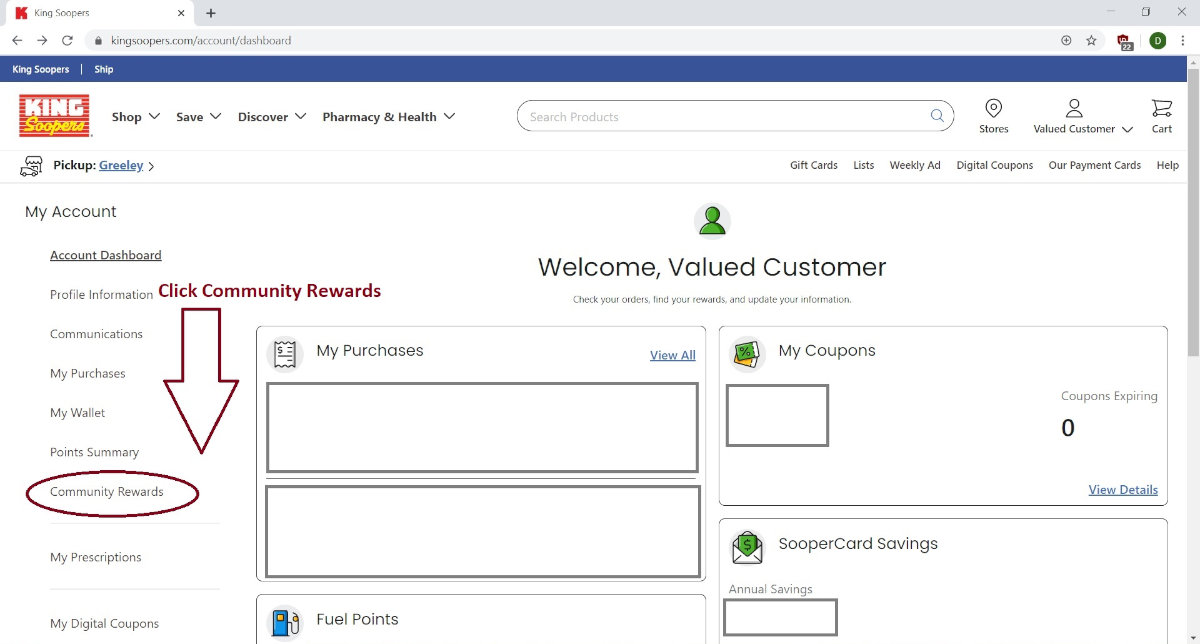Reload the page
Image resolution: width=1200 pixels, height=644 pixels.
click(x=67, y=41)
